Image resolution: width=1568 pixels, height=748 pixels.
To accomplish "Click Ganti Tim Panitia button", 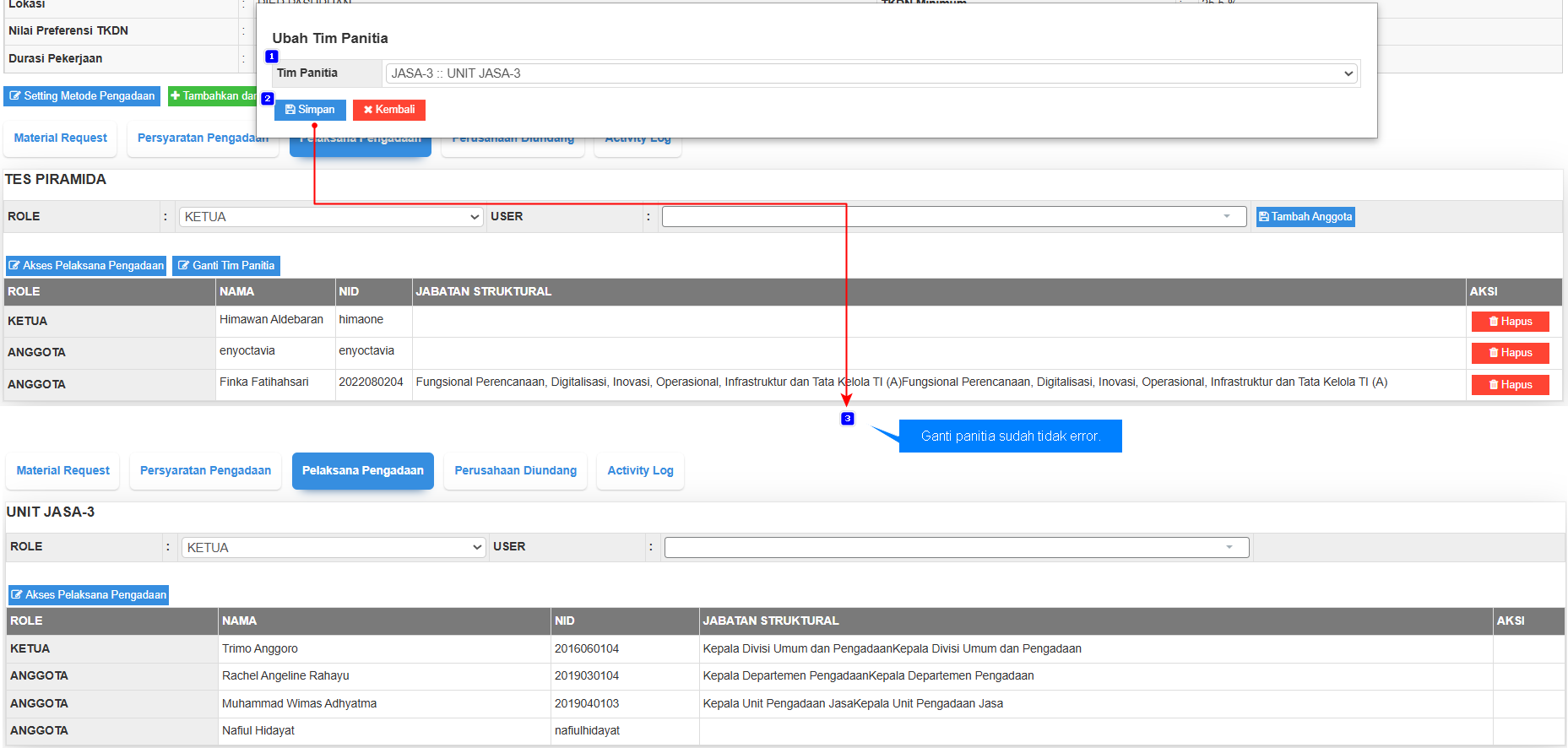I will (x=225, y=266).
